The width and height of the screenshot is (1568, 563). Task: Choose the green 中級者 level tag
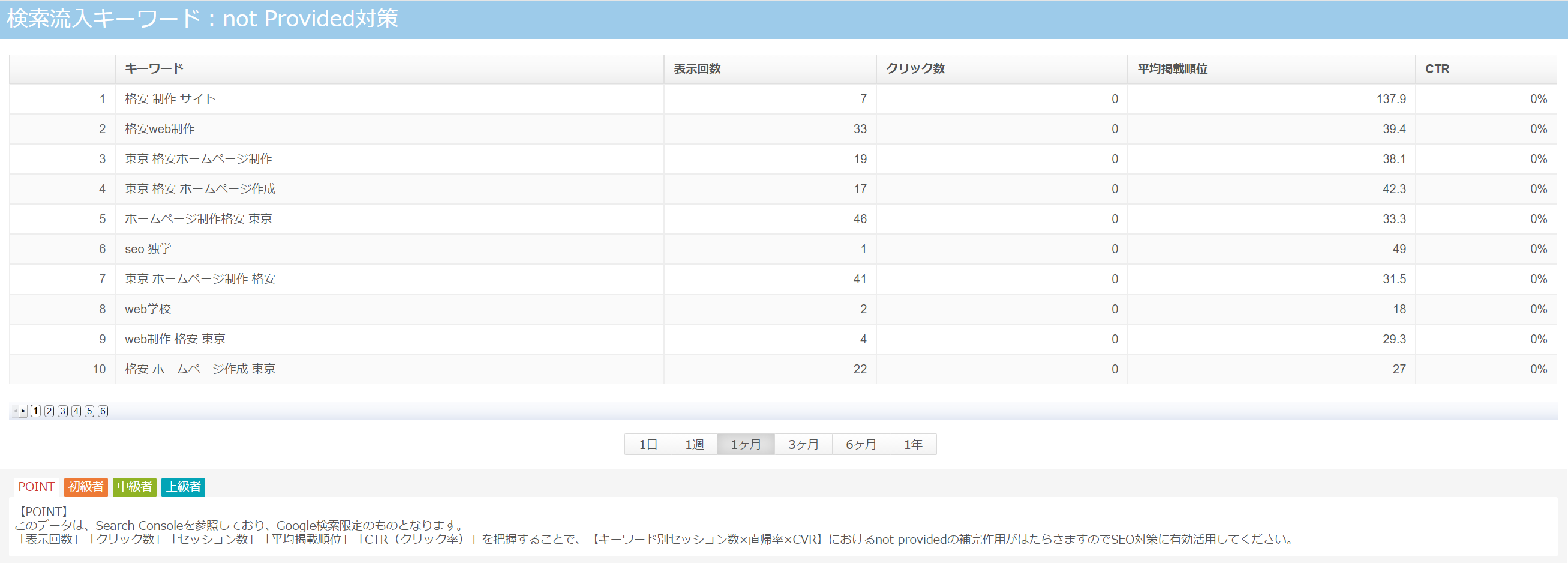tap(134, 487)
